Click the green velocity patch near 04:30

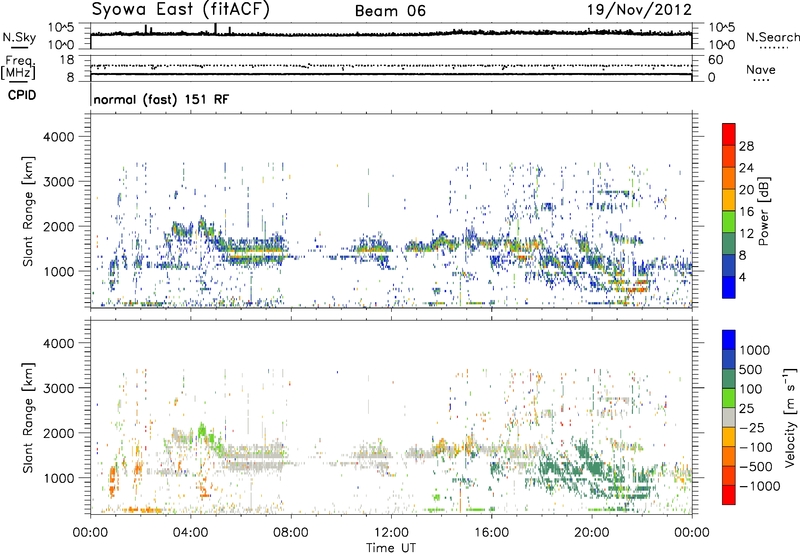[202, 432]
